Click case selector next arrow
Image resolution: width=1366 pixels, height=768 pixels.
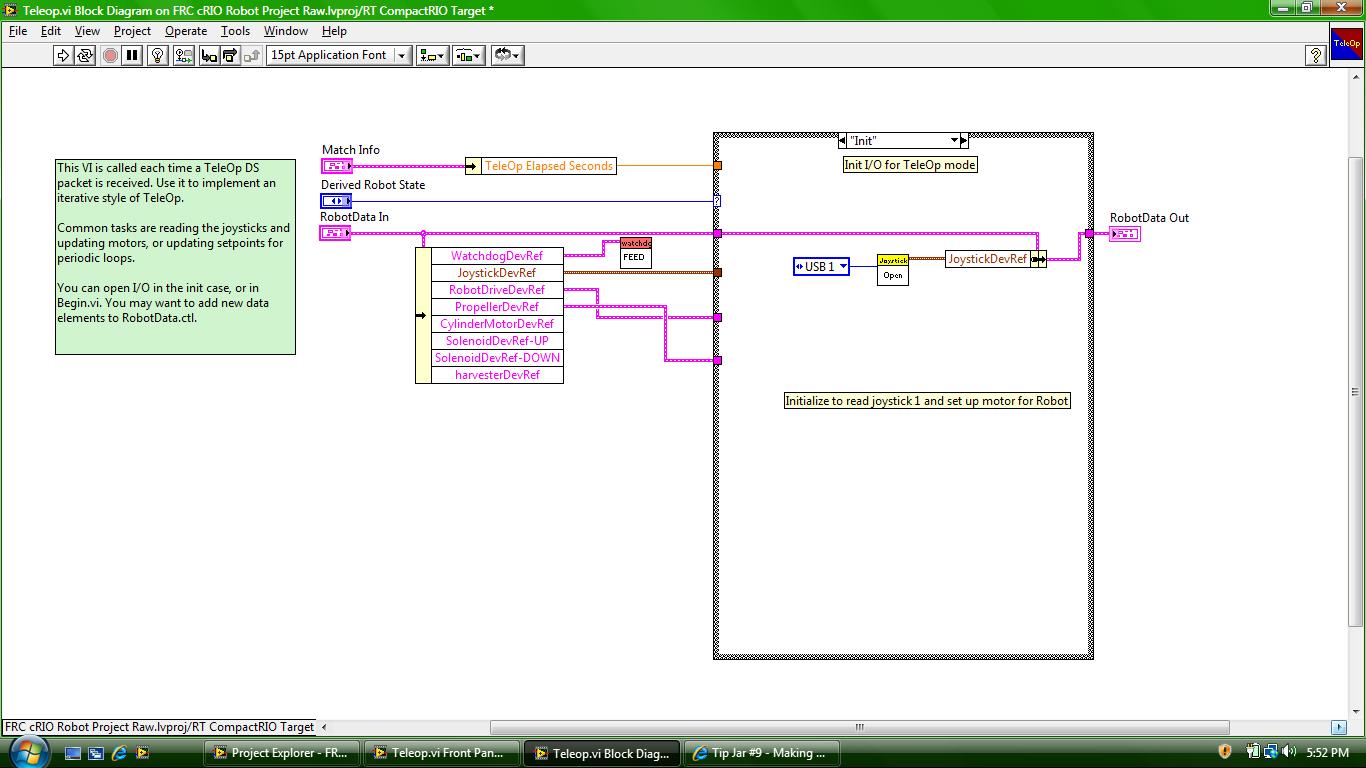964,141
